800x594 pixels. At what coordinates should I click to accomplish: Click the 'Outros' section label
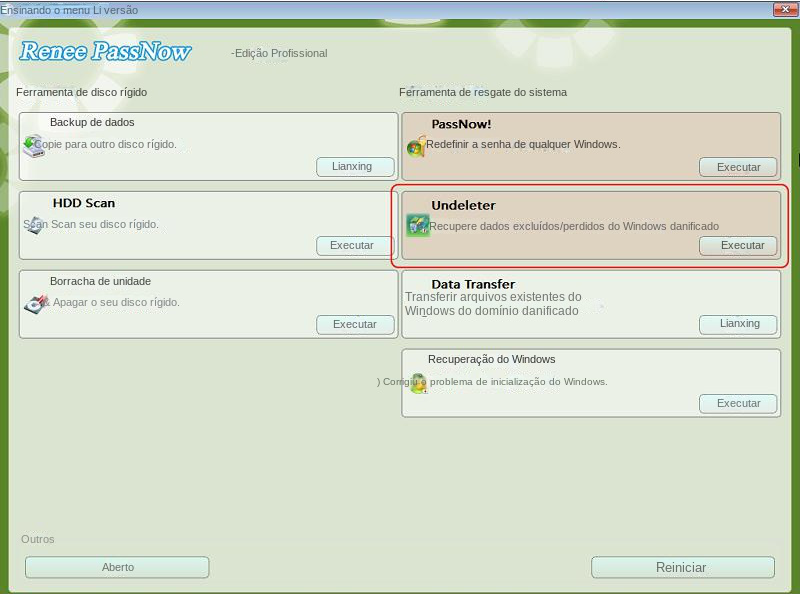[x=38, y=539]
